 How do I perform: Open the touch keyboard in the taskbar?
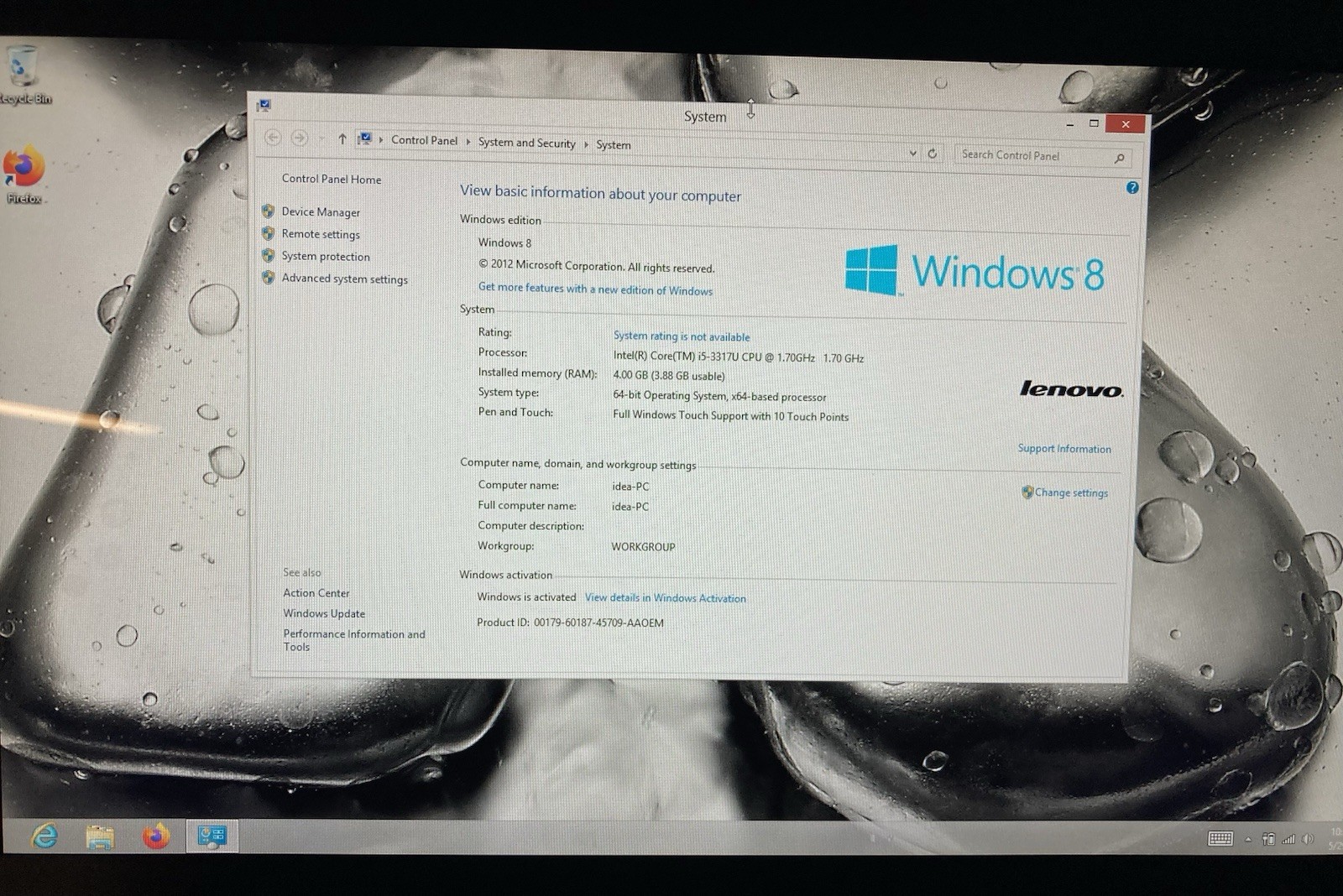[1220, 838]
